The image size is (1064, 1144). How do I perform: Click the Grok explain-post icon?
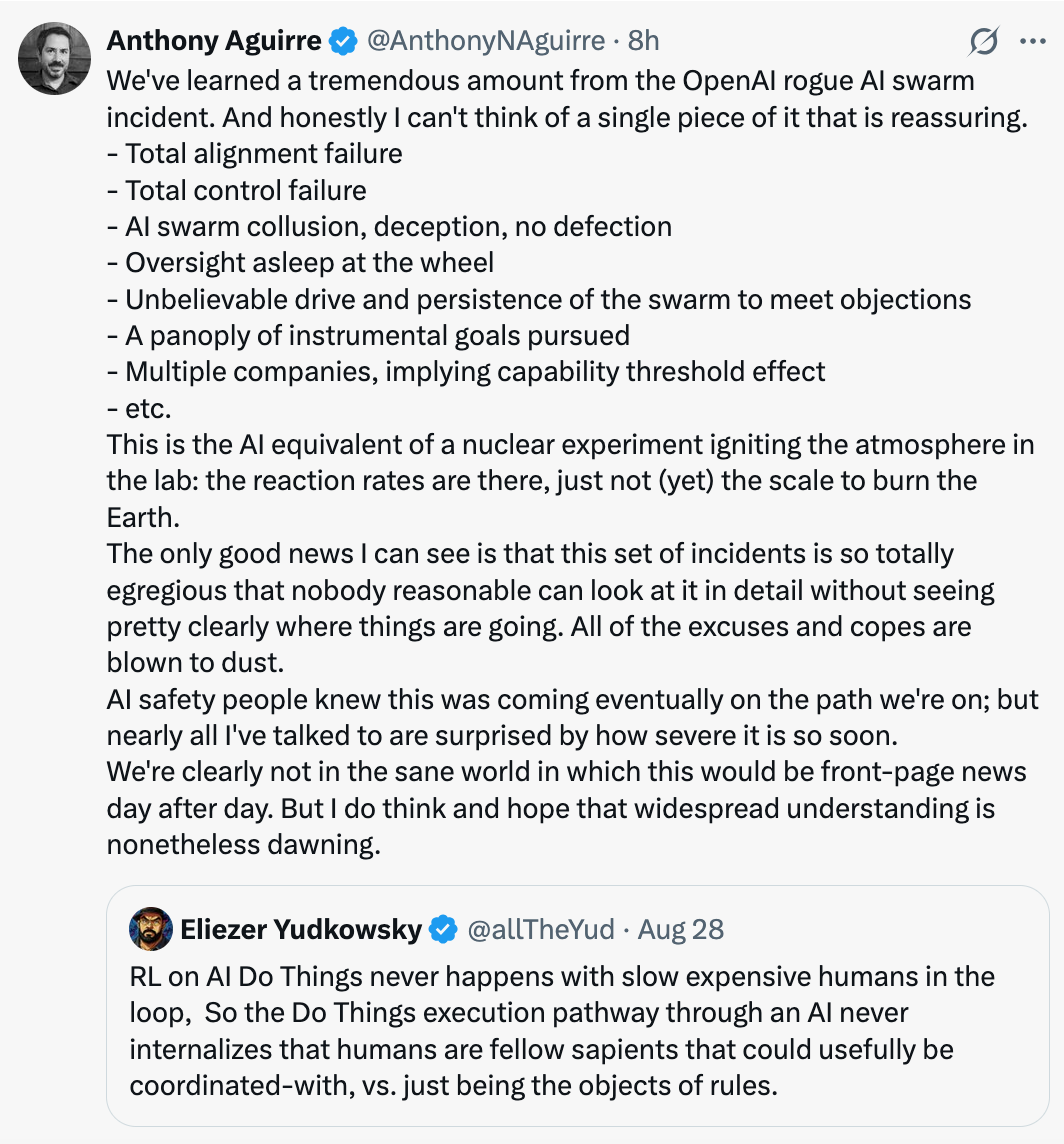click(x=983, y=41)
